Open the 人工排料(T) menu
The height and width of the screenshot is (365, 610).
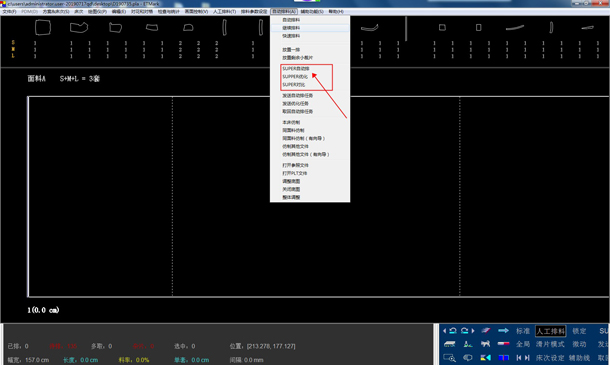(x=224, y=12)
